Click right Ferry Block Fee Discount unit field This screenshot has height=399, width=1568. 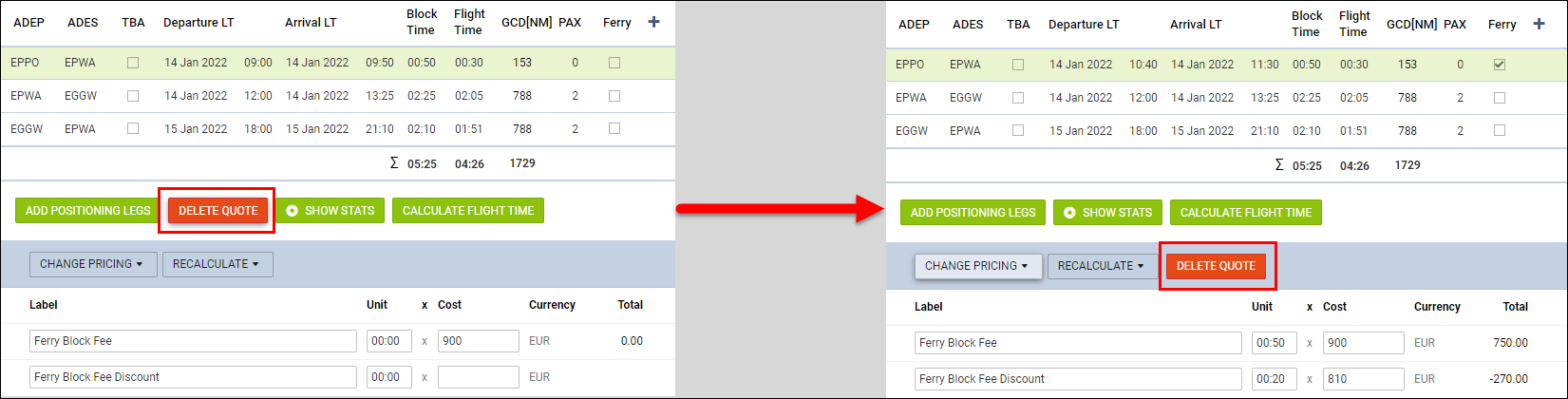coord(1275,379)
